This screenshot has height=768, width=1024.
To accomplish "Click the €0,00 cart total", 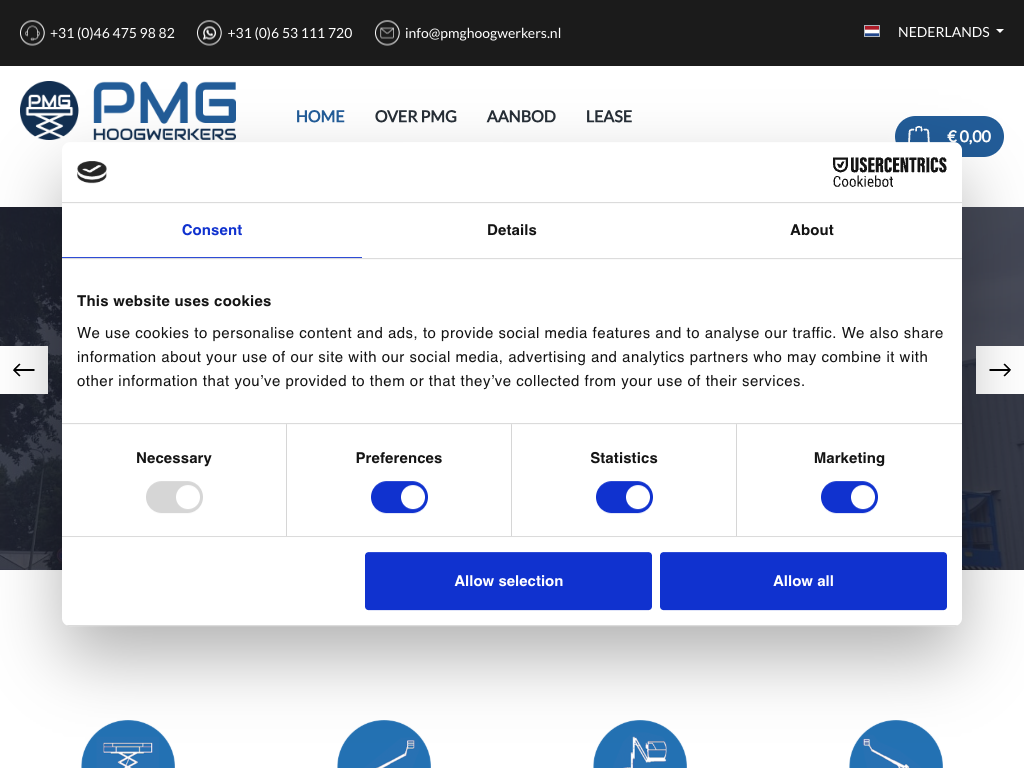I will [x=968, y=136].
